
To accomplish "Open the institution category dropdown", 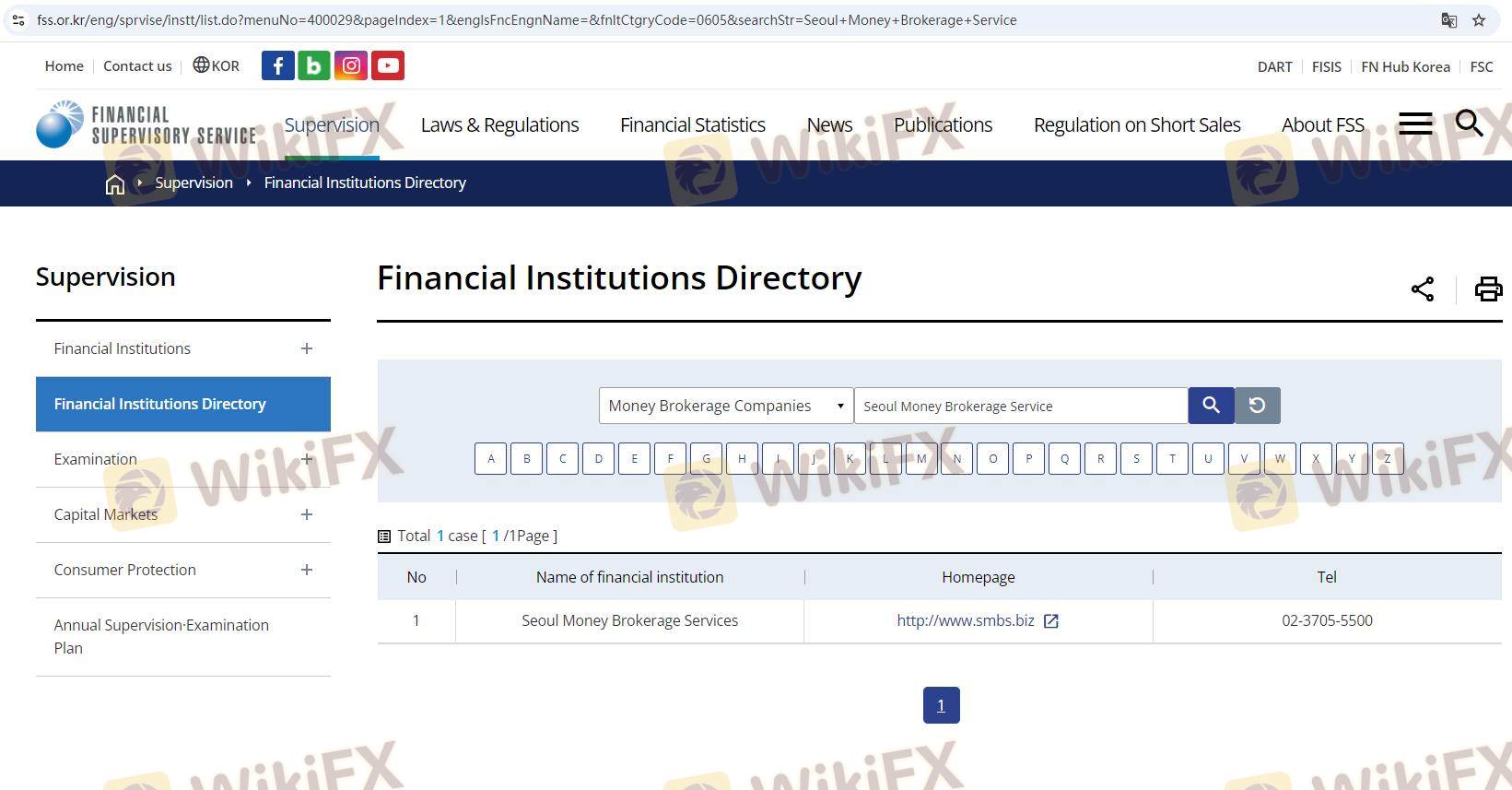I will [x=726, y=406].
